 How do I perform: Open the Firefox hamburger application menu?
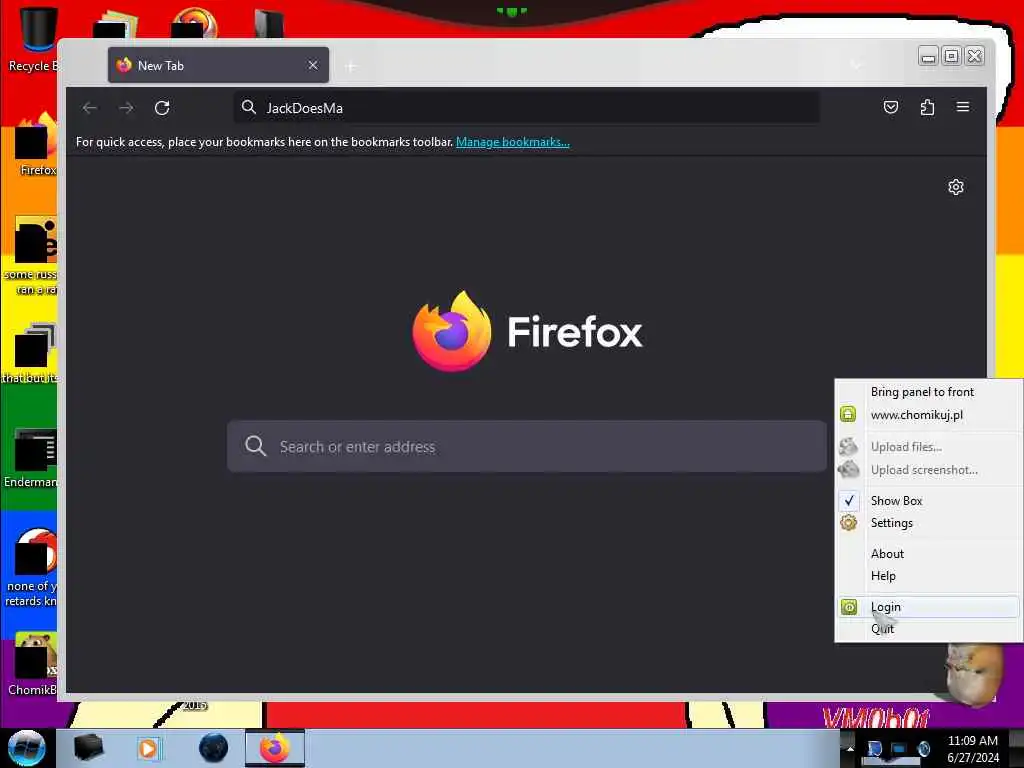(x=963, y=107)
